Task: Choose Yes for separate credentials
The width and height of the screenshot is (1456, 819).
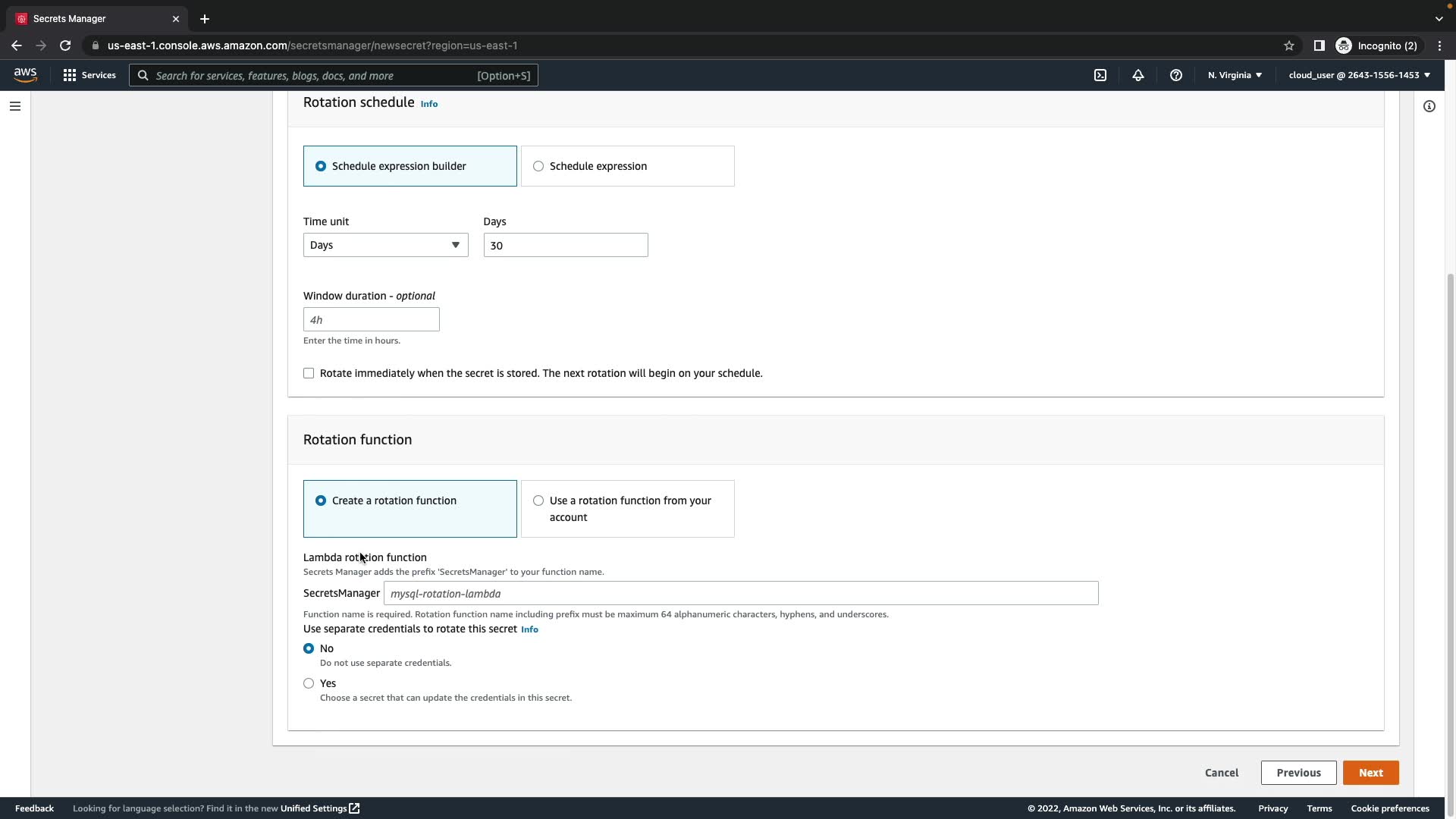Action: [309, 683]
